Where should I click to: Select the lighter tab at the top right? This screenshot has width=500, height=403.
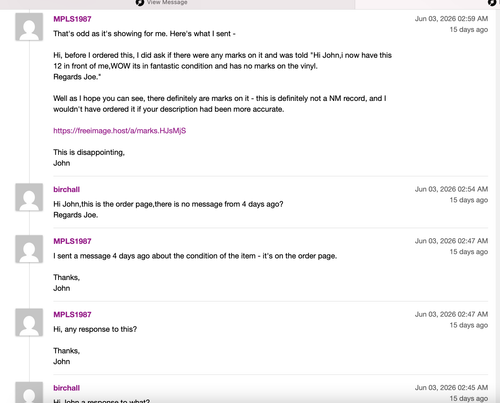click(x=427, y=4)
